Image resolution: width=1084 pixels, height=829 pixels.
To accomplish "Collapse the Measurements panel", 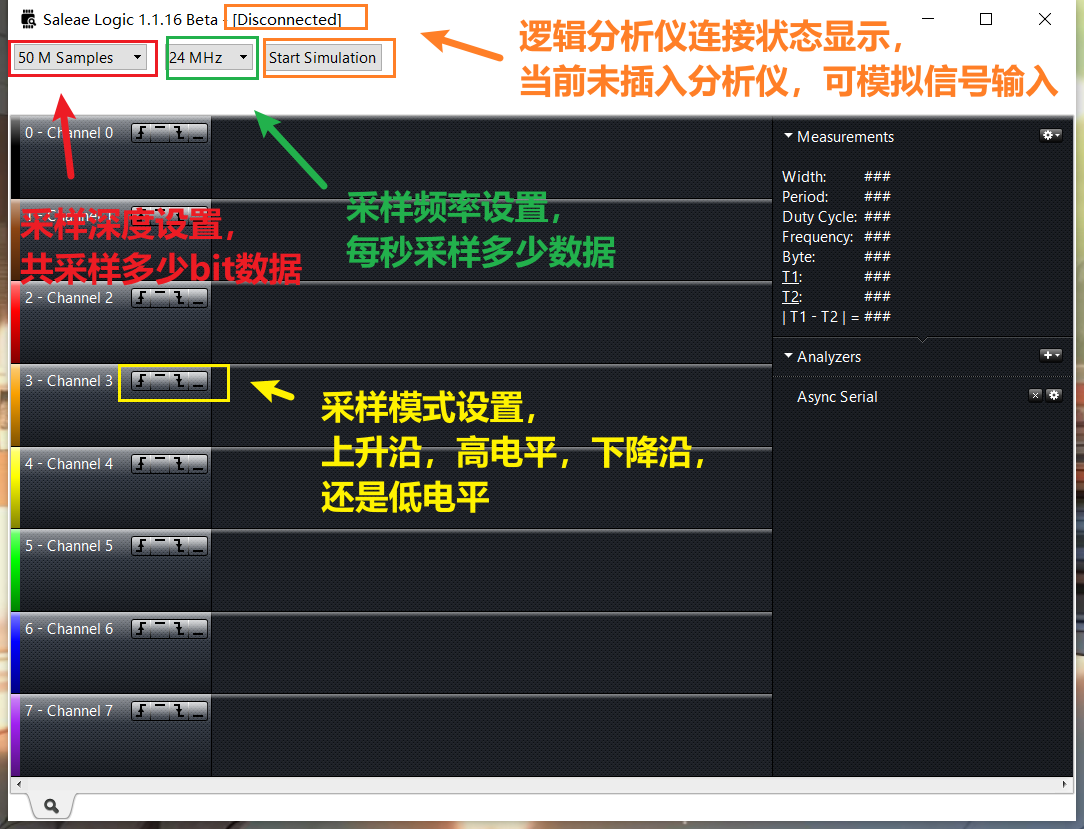I will (790, 136).
